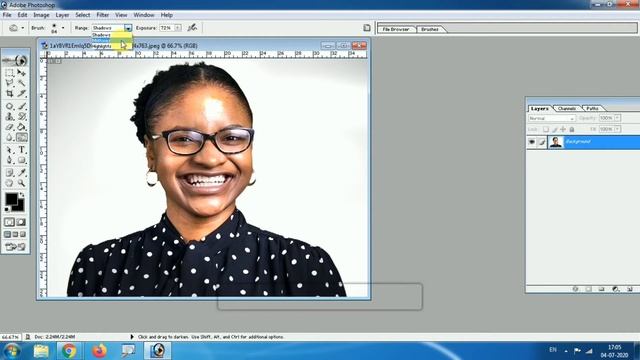Screen dimensions: 640x360
Task: Select the Slice tool
Action: [x=22, y=93]
